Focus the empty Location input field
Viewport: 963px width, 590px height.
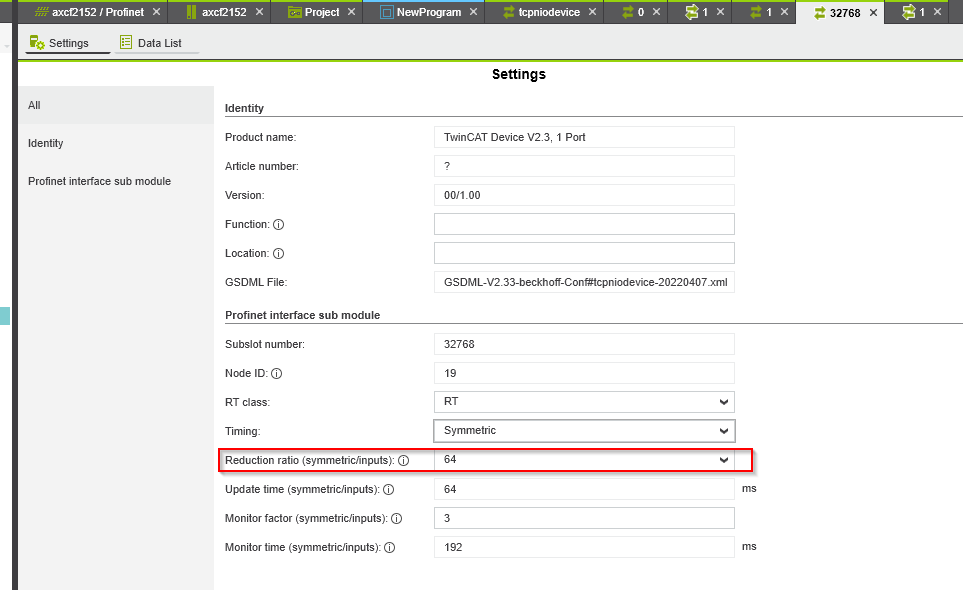pyautogui.click(x=584, y=253)
